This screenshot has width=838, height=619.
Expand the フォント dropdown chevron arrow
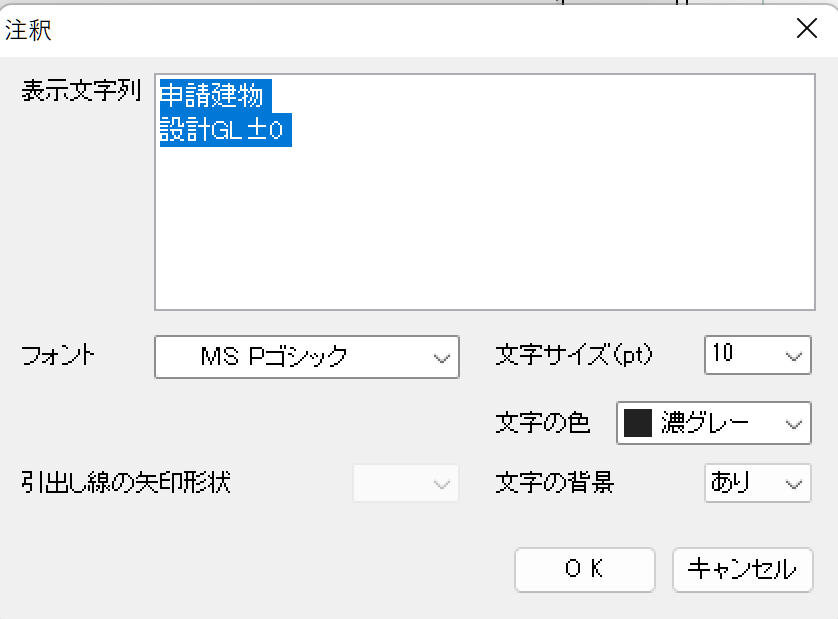(x=441, y=356)
